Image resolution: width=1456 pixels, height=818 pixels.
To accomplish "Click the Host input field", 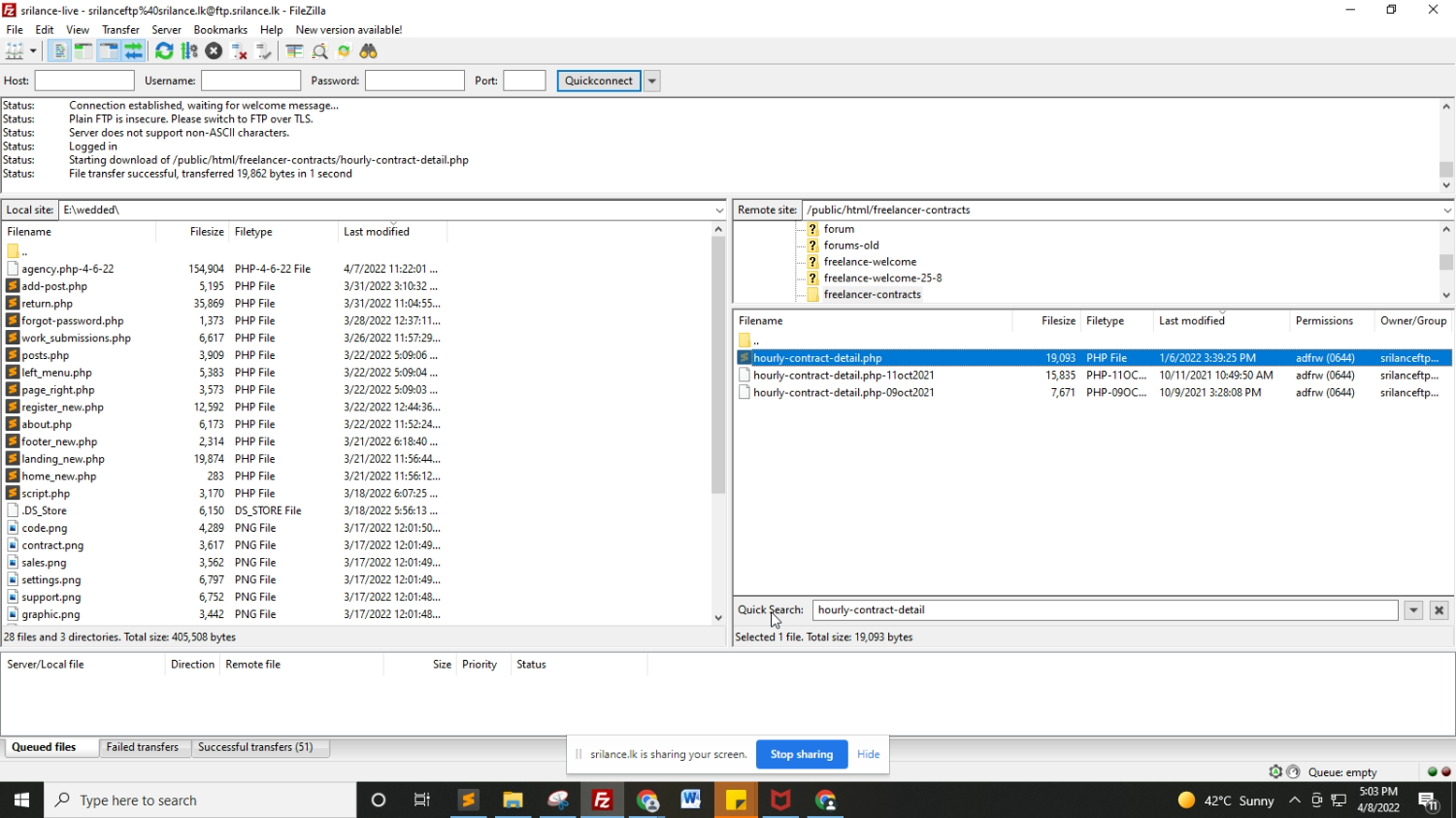I will click(84, 81).
